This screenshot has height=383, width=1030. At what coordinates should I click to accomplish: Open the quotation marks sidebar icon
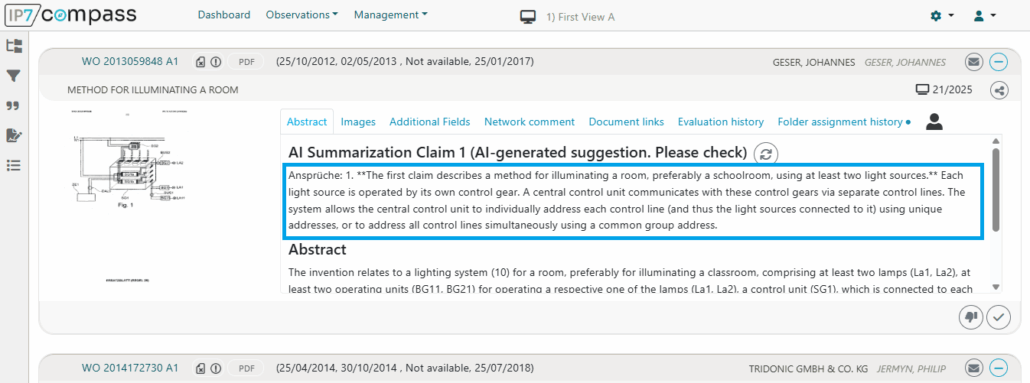pyautogui.click(x=13, y=105)
